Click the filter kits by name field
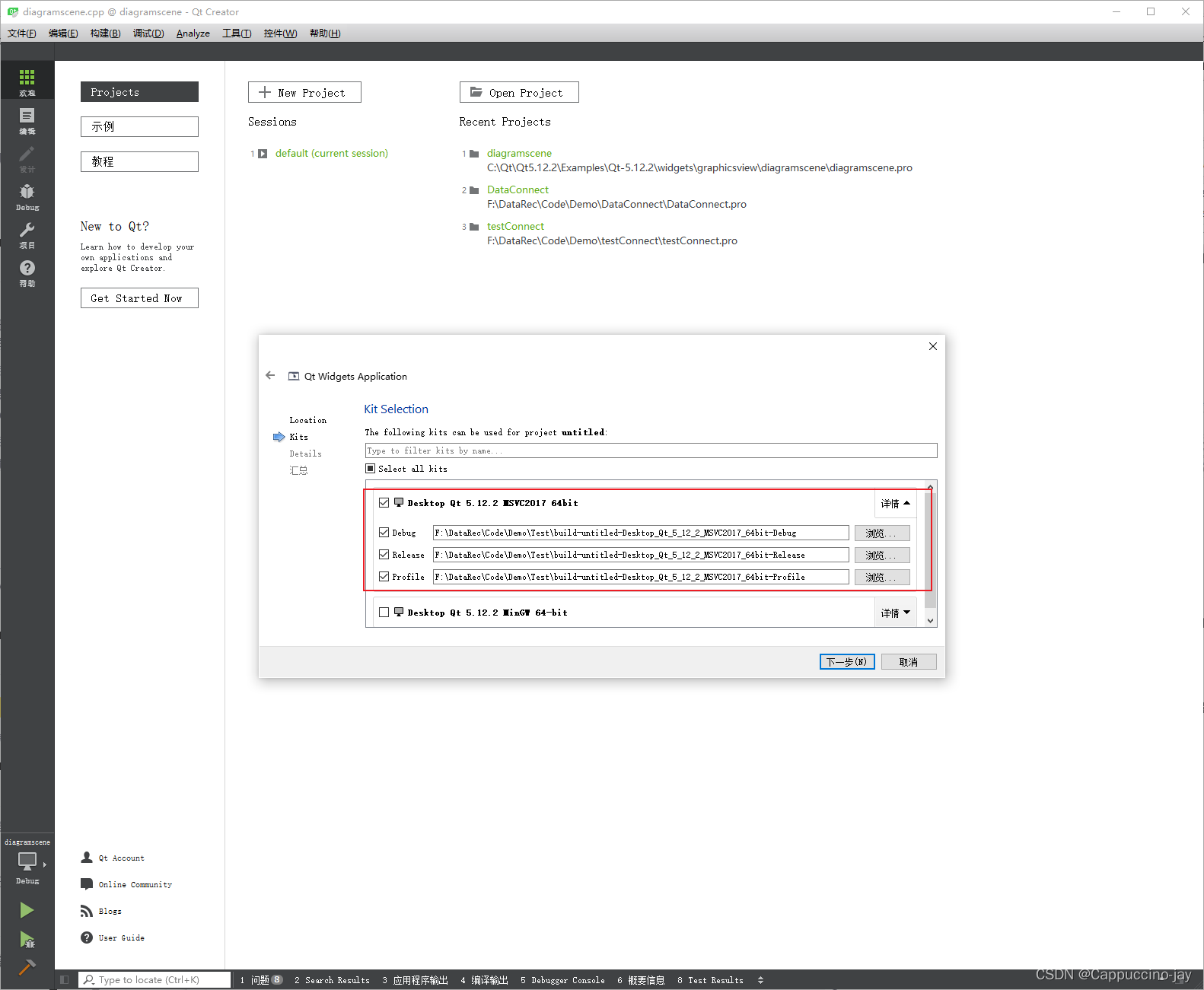 [651, 450]
